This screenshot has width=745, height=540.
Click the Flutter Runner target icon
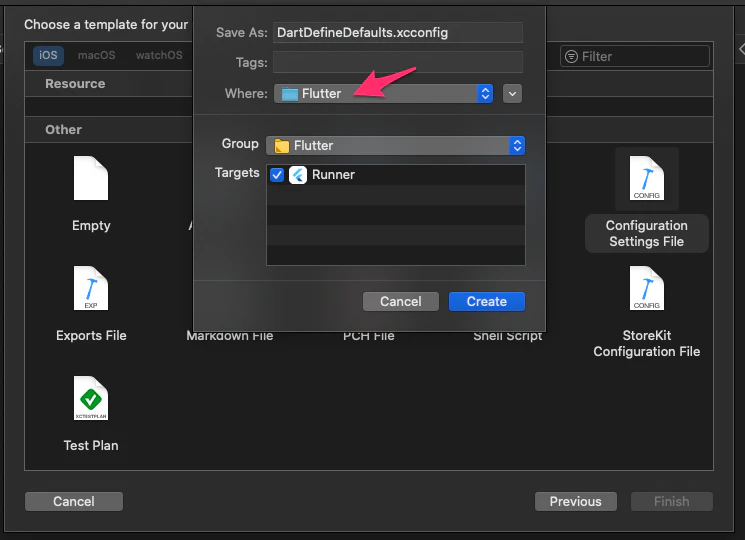coord(298,175)
